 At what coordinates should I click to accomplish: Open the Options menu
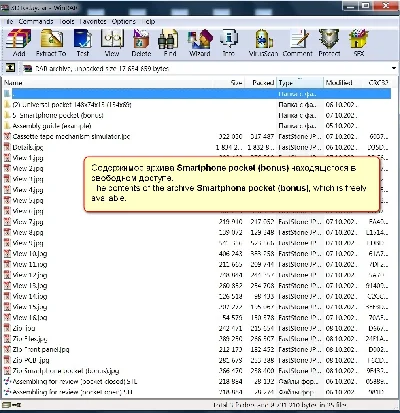(124, 21)
